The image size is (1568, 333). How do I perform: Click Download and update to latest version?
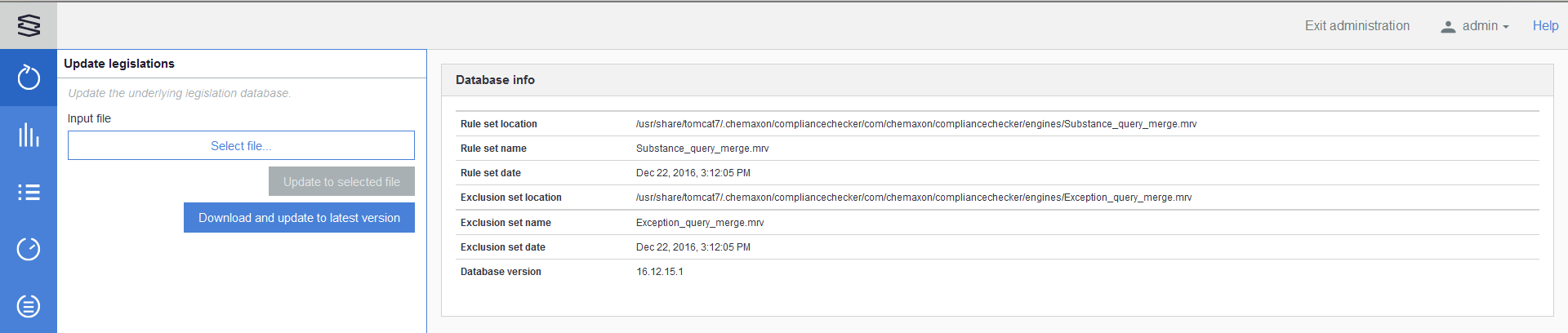pyautogui.click(x=299, y=218)
